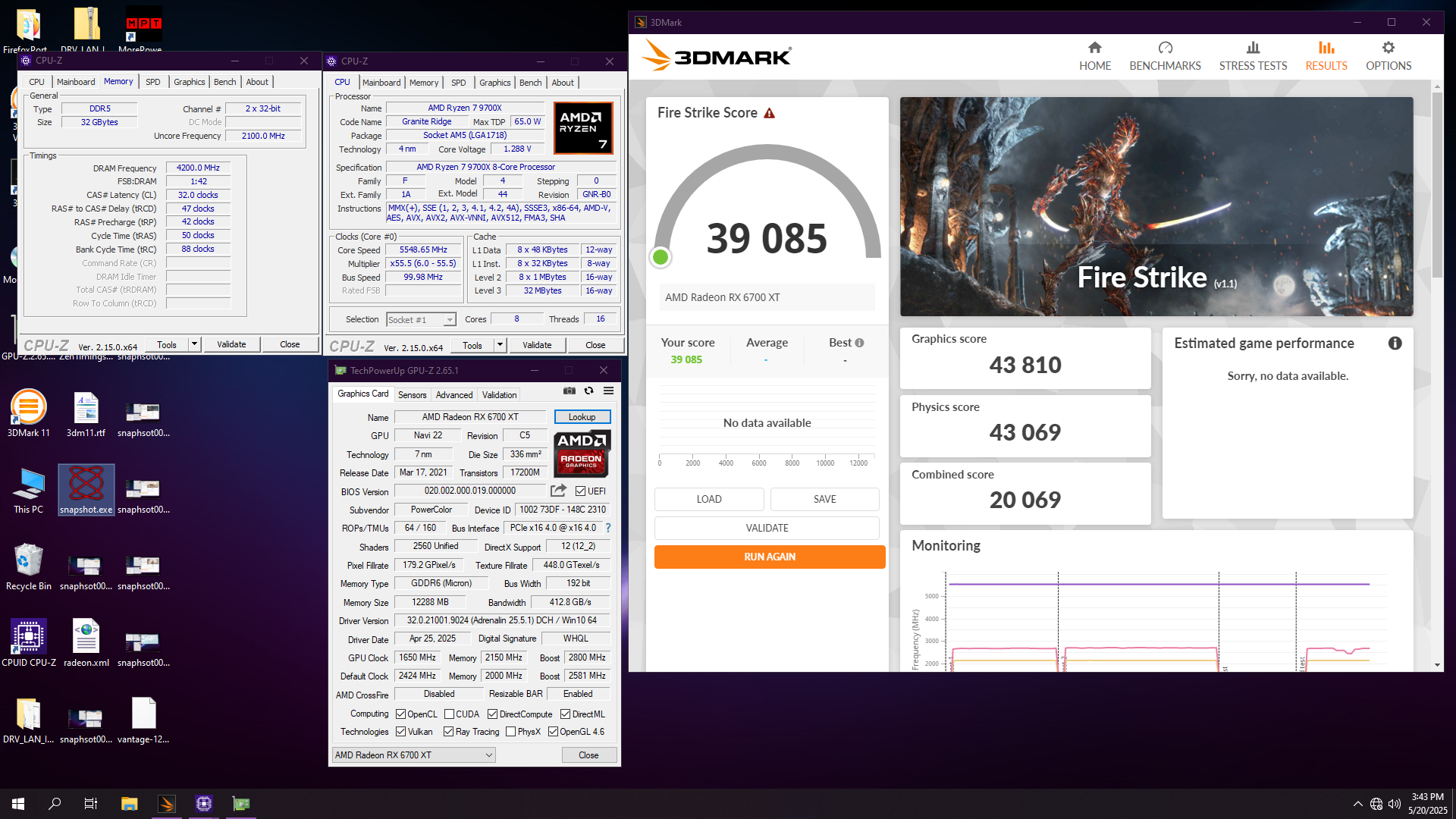
Task: Click green score marker on gauge
Action: coord(661,257)
